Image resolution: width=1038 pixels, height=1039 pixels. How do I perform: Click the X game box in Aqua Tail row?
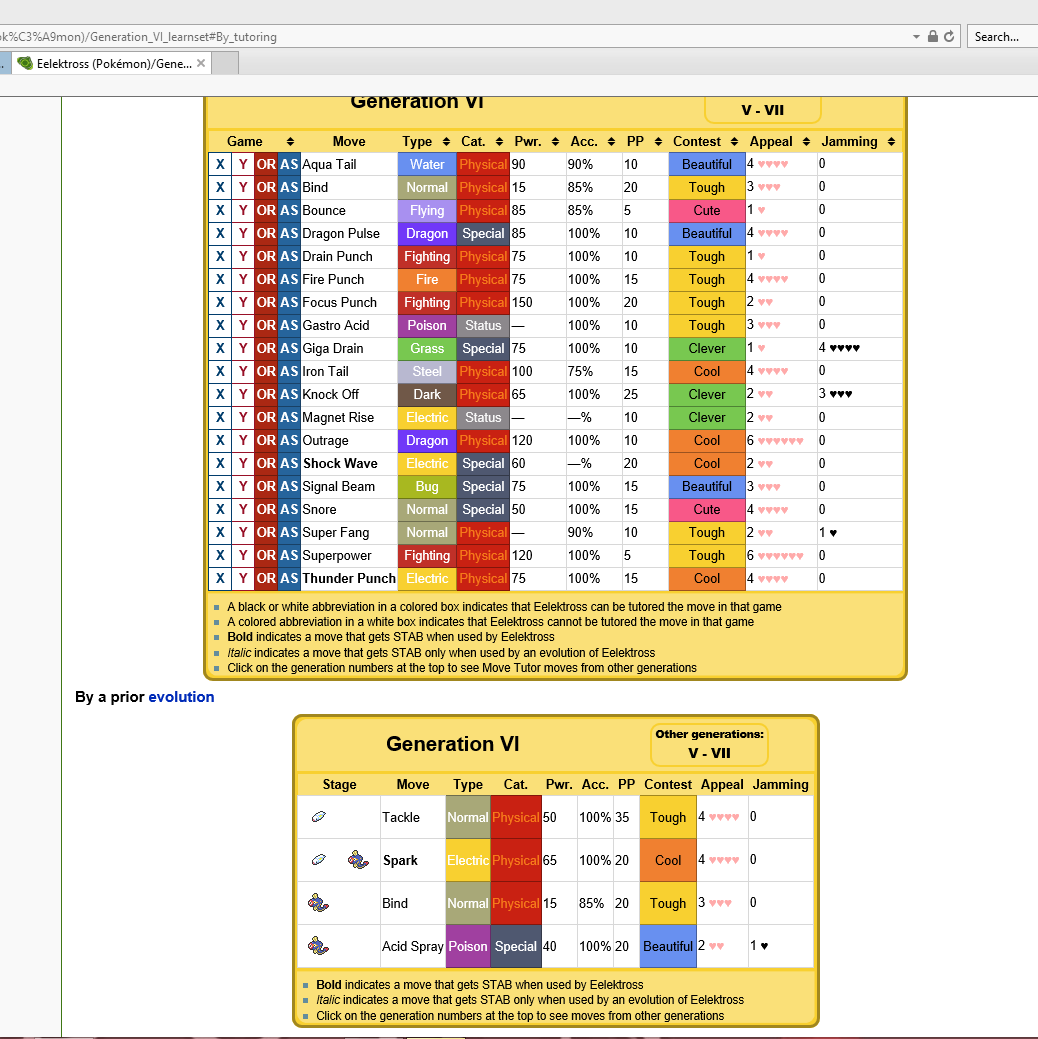(x=220, y=164)
